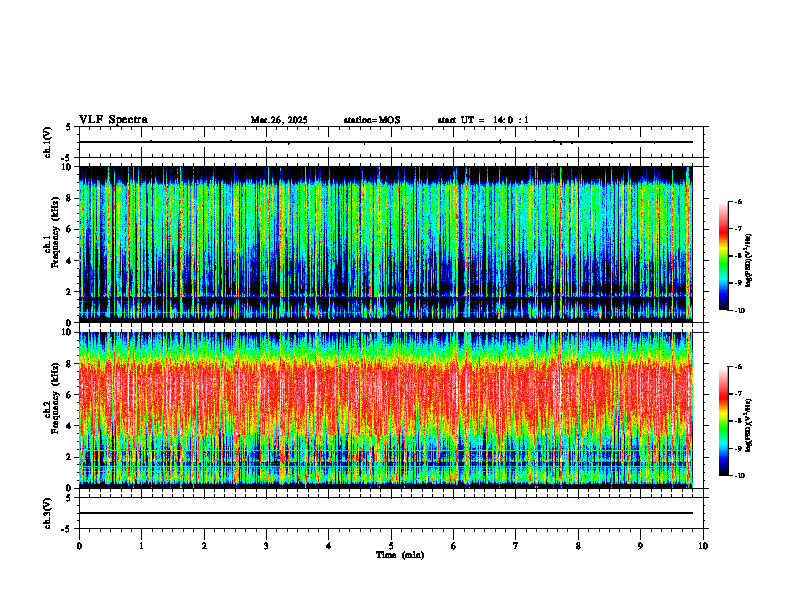
Task: Select the date text "Mar.26, 2025"
Action: pyautogui.click(x=279, y=120)
